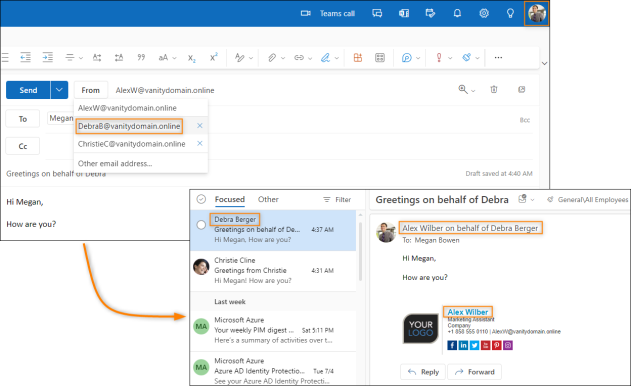Open the sensitivity tag icon
The width and height of the screenshot is (631, 386).
[x=466, y=58]
